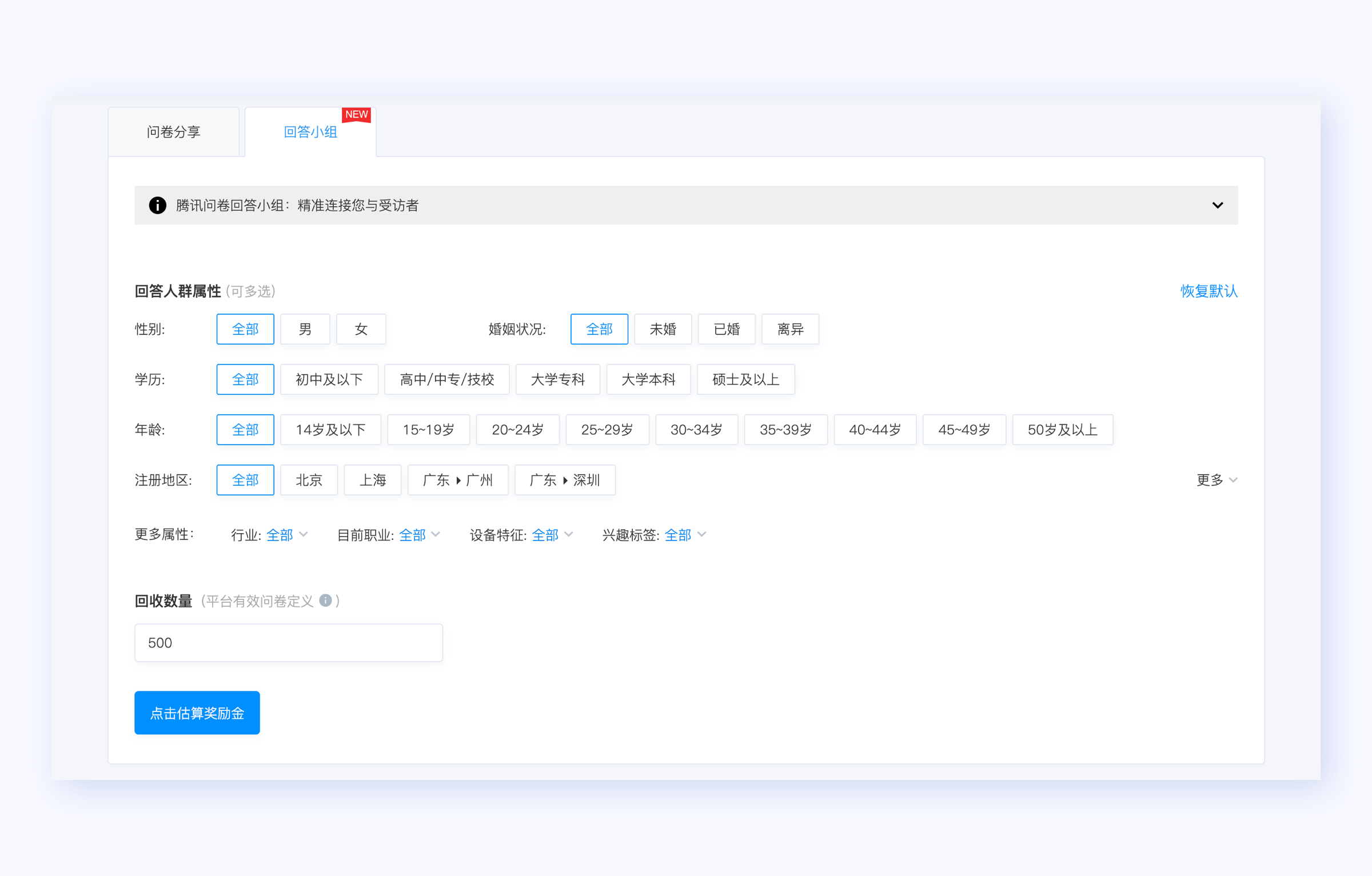This screenshot has width=1372, height=876.
Task: Click 恢复默认 link
Action: click(1209, 291)
